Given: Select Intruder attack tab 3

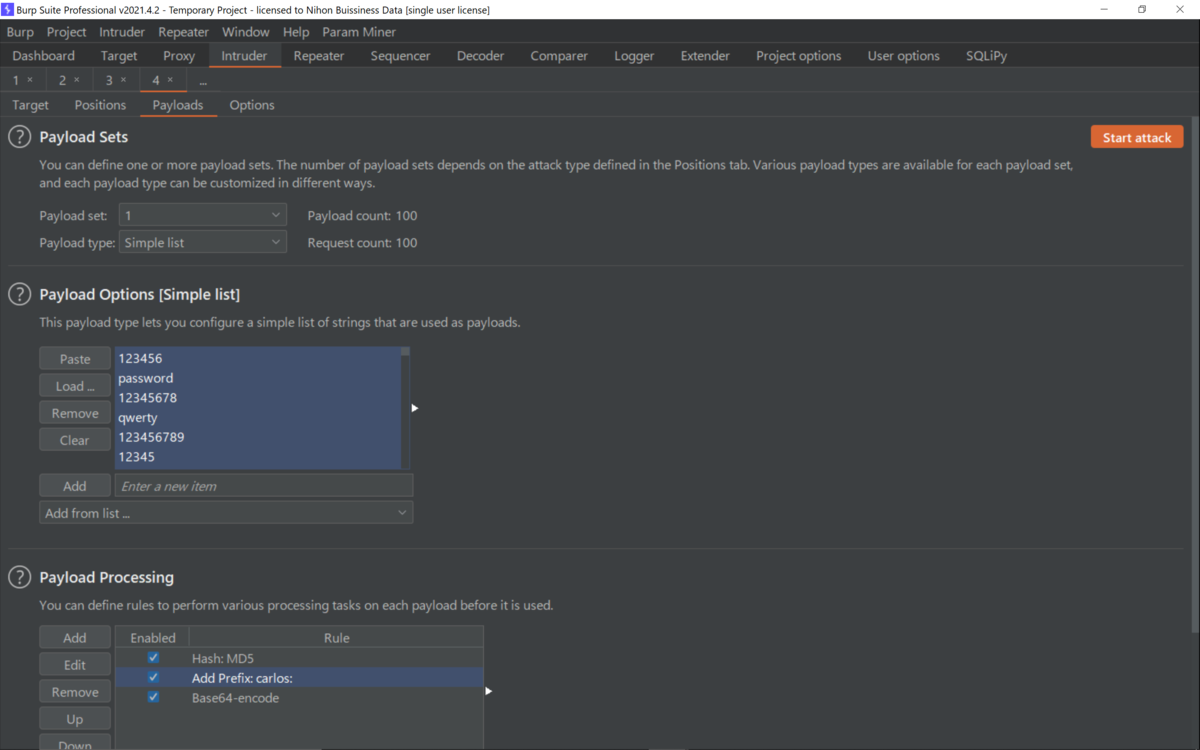Looking at the screenshot, I should 109,80.
